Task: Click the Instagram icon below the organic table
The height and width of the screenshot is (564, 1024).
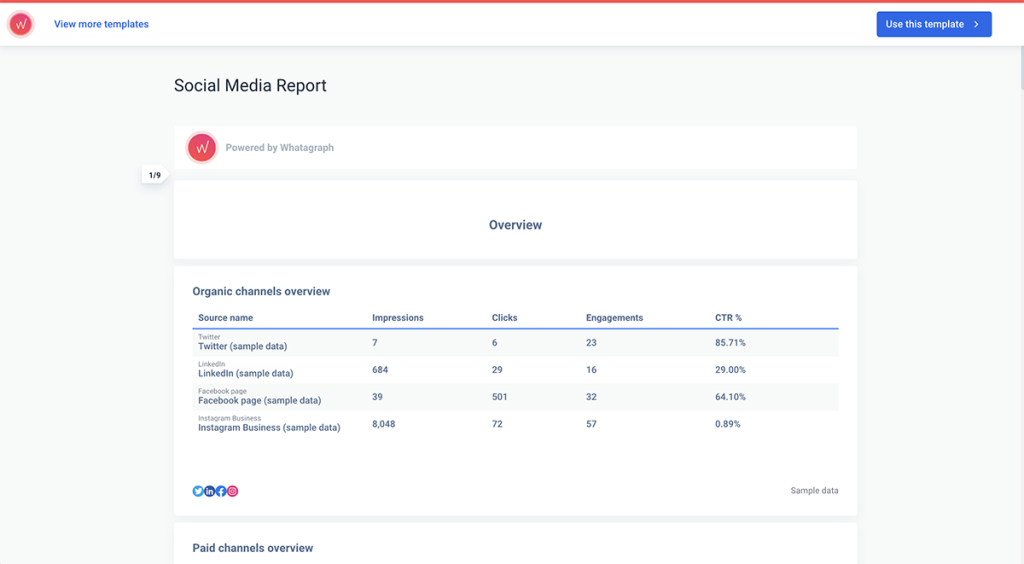Action: coord(233,491)
